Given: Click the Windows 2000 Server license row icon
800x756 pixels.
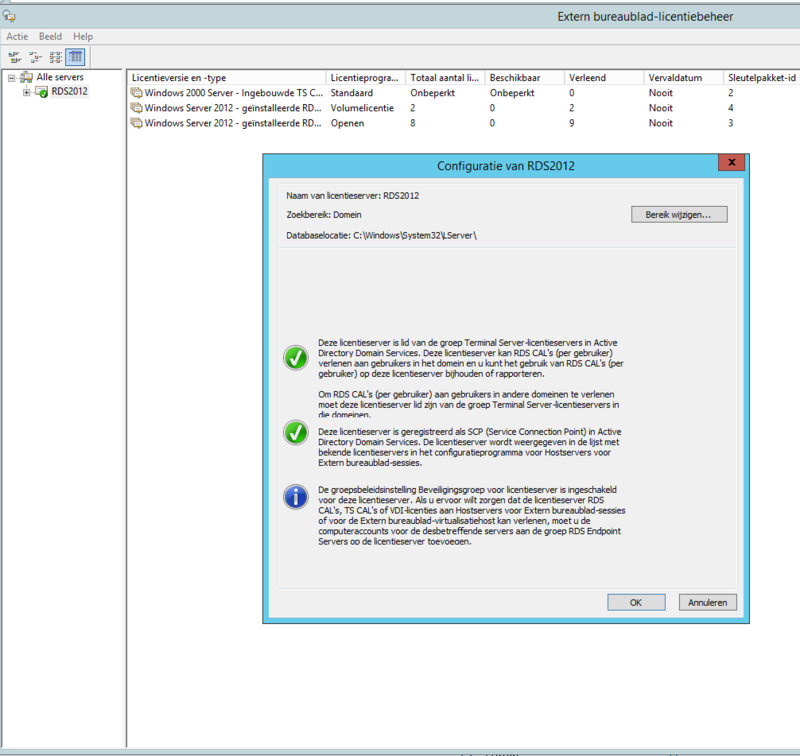Looking at the screenshot, I should [x=136, y=92].
